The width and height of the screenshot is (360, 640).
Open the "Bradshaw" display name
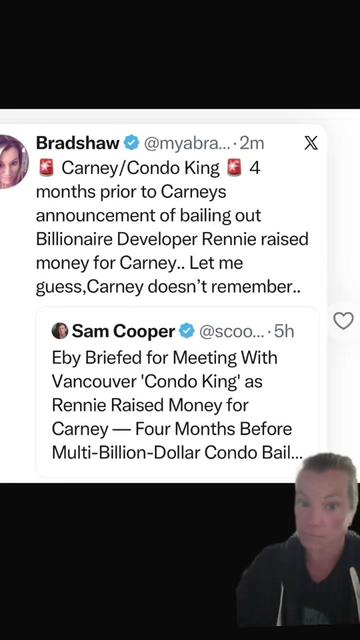[x=78, y=143]
